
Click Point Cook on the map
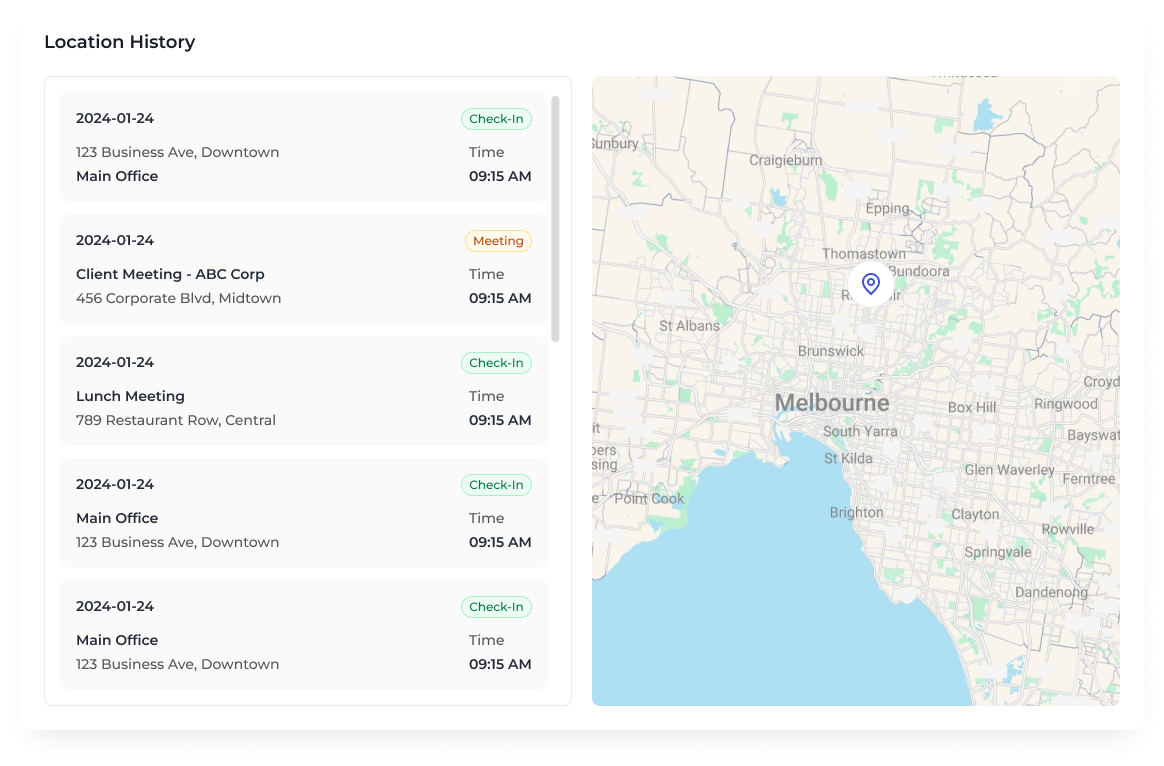click(x=649, y=499)
